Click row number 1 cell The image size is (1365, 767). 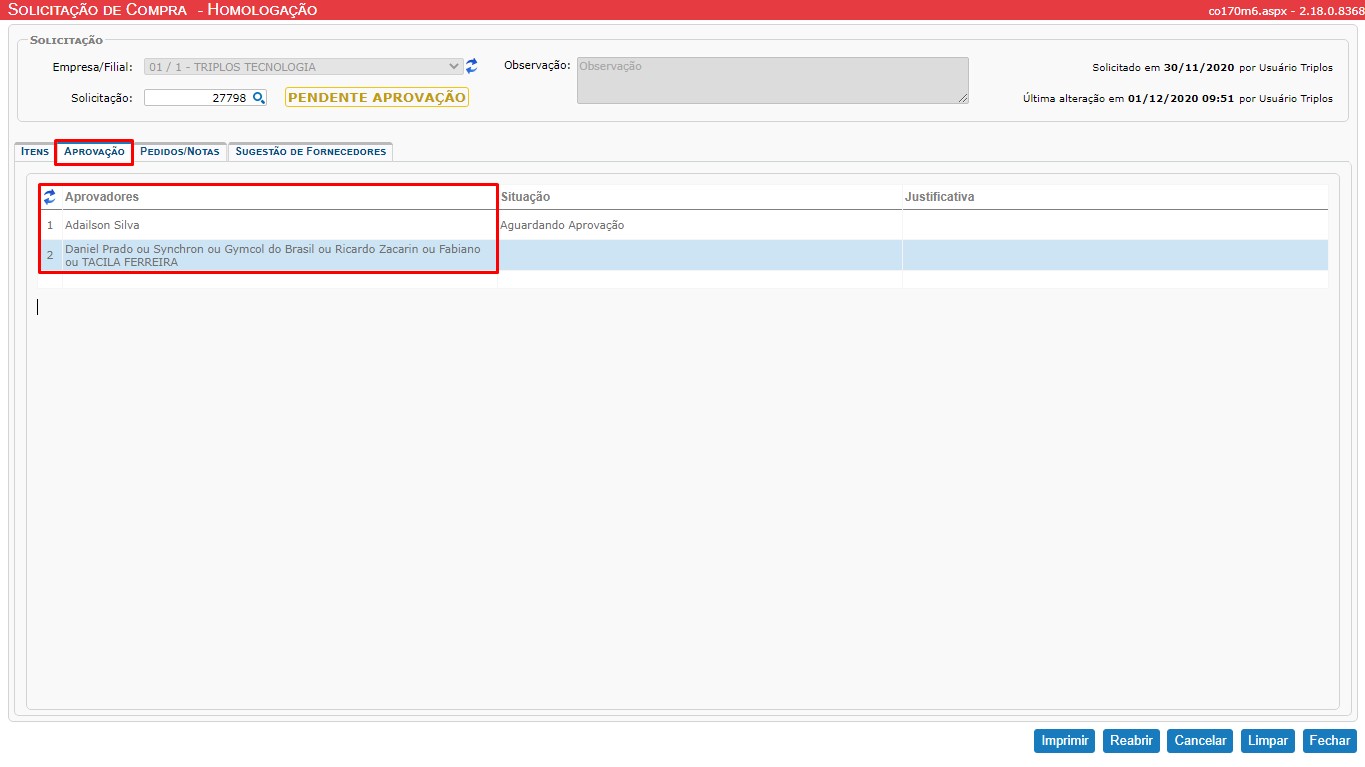pos(50,225)
